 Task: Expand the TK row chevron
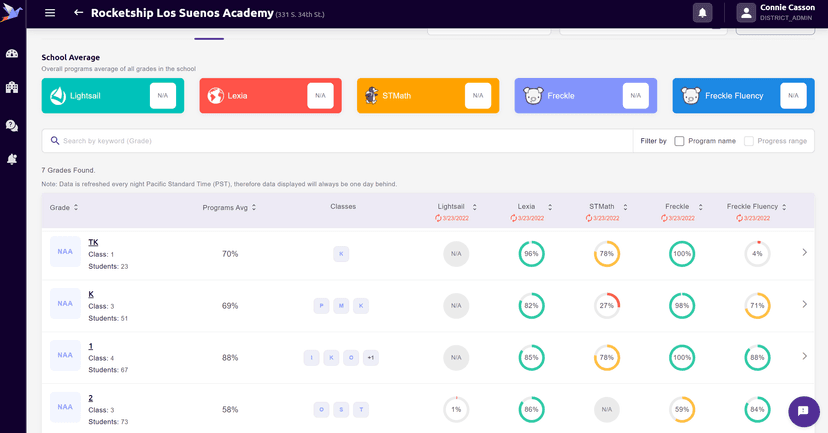coord(804,252)
